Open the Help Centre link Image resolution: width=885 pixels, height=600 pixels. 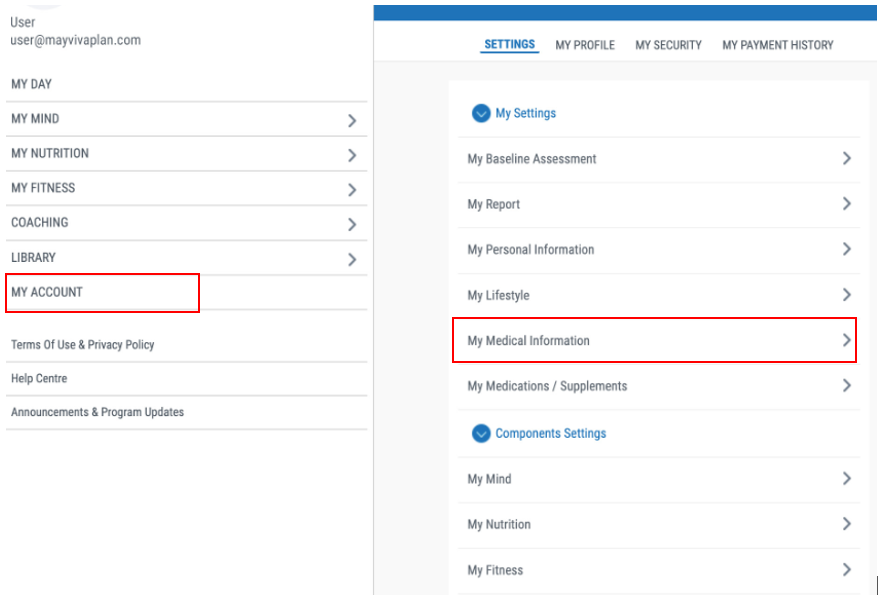[x=39, y=379]
